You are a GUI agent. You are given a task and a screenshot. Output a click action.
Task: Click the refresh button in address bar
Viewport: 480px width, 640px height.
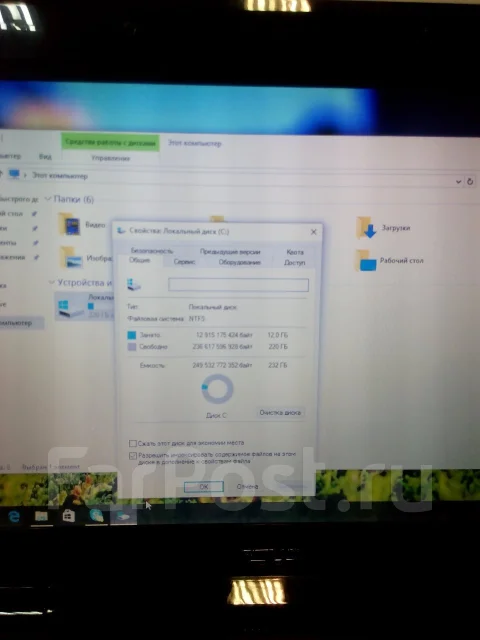point(470,181)
